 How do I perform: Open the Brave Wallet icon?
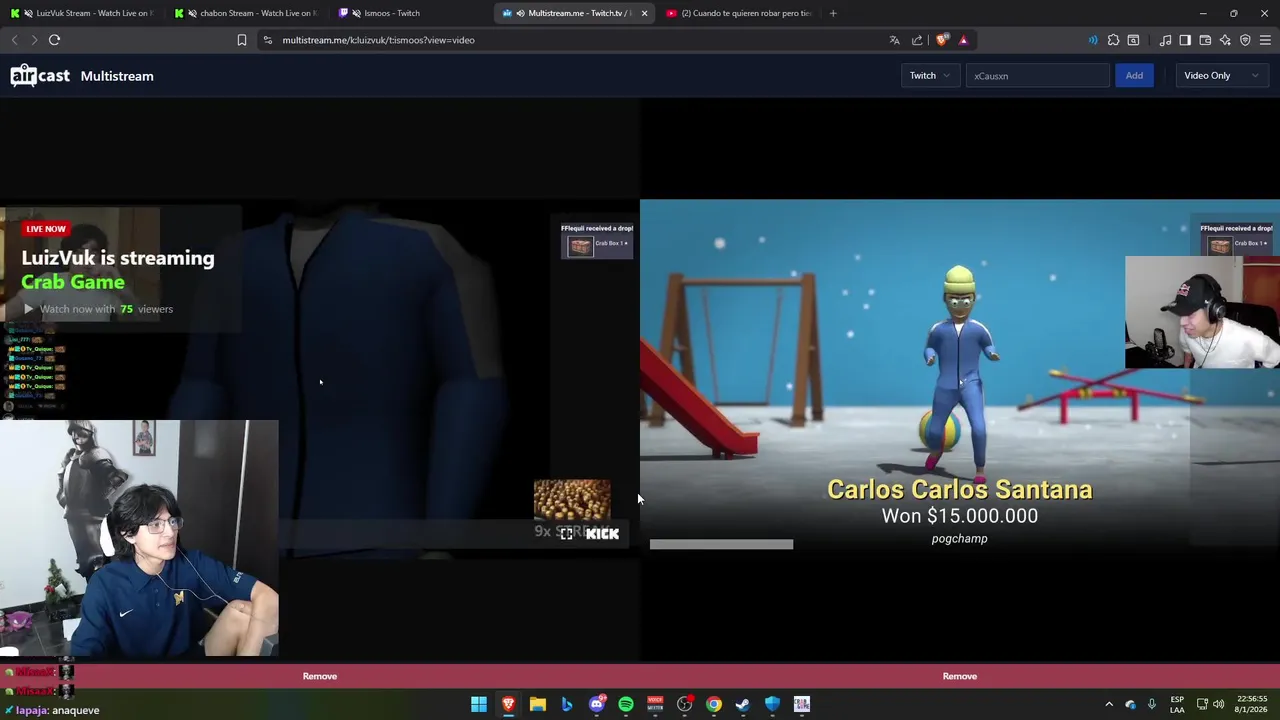tap(1205, 40)
